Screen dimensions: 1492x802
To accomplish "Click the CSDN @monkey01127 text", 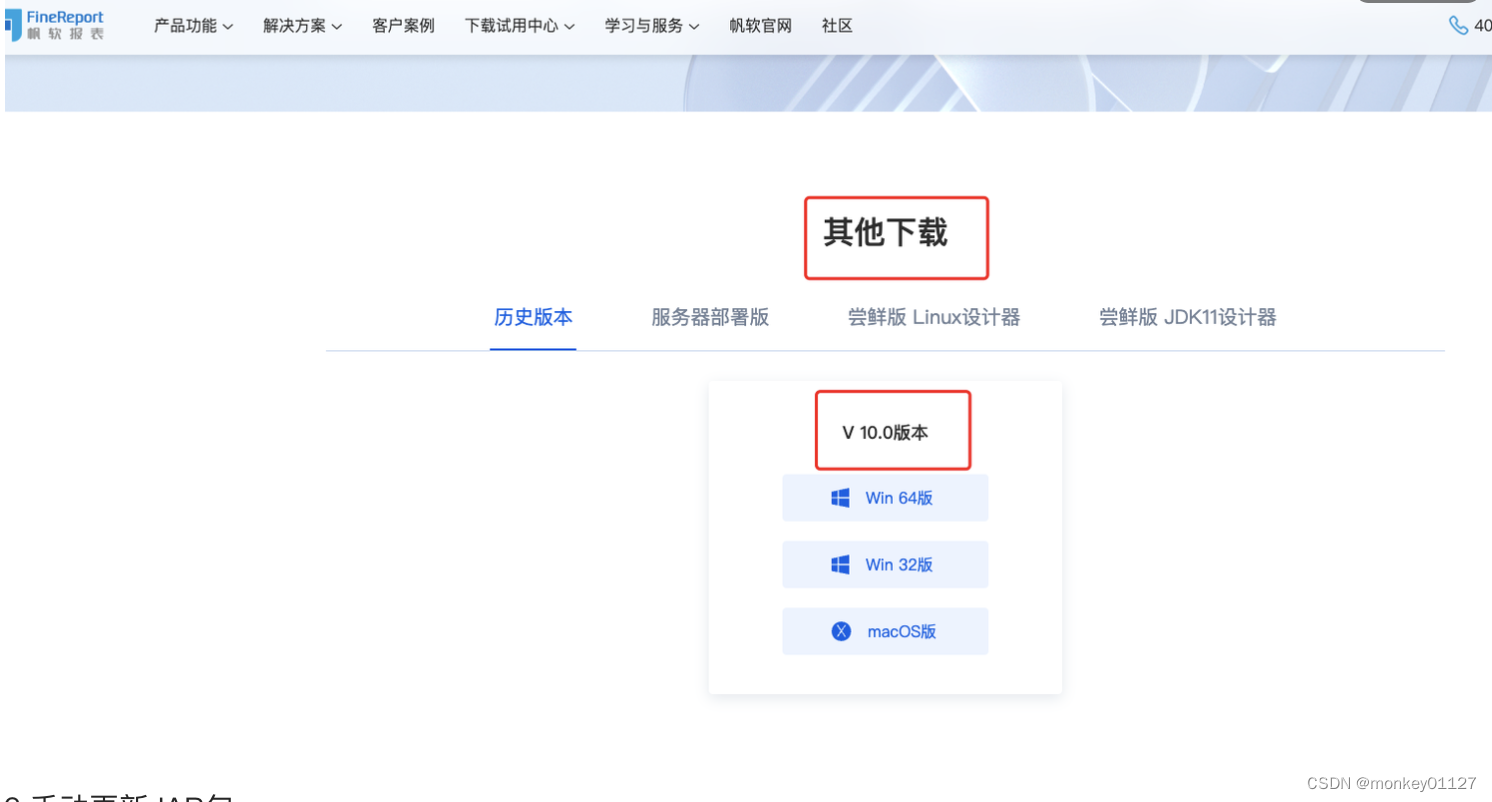I will point(1391,783).
